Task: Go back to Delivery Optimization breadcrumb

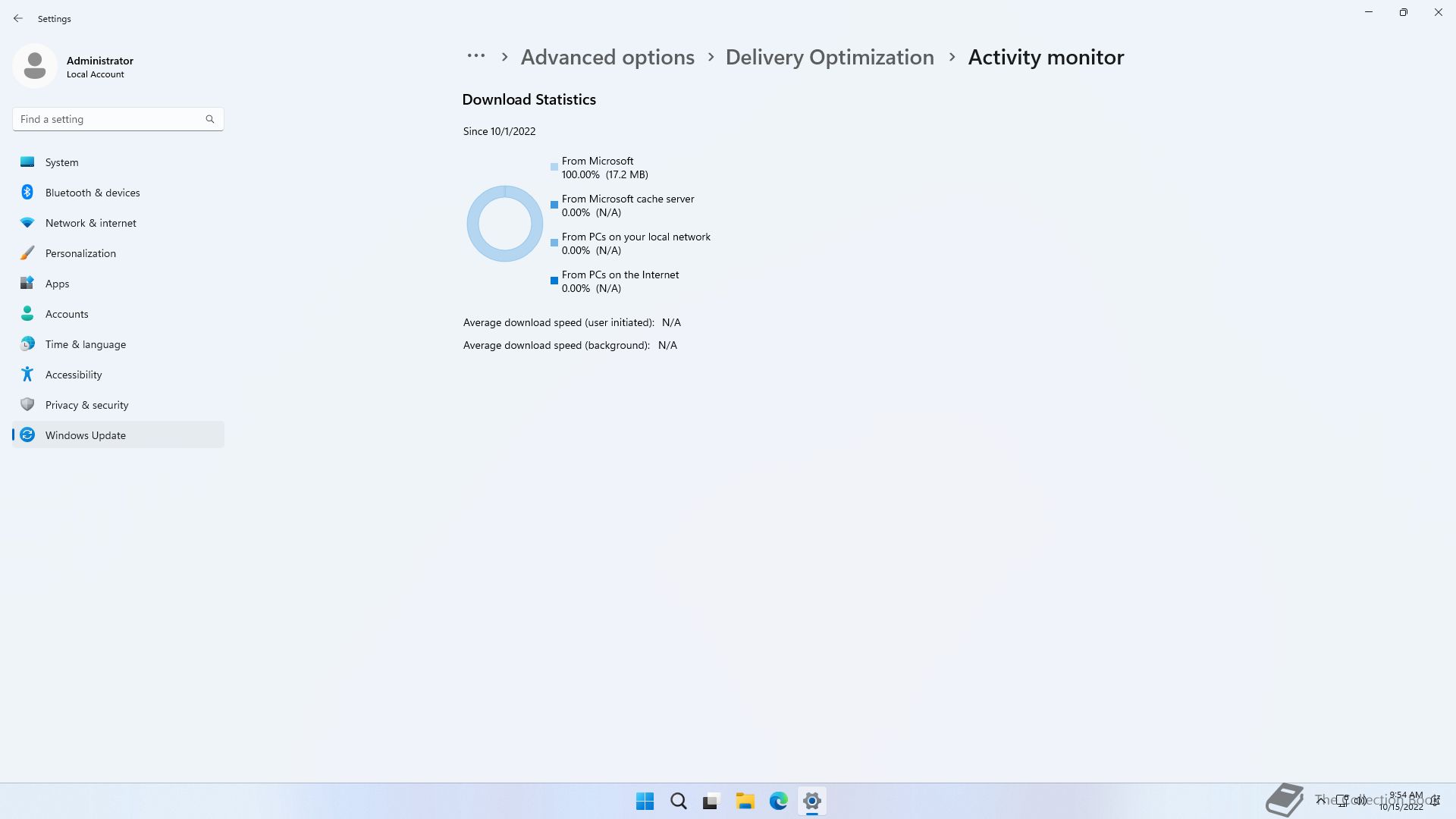Action: pos(830,58)
